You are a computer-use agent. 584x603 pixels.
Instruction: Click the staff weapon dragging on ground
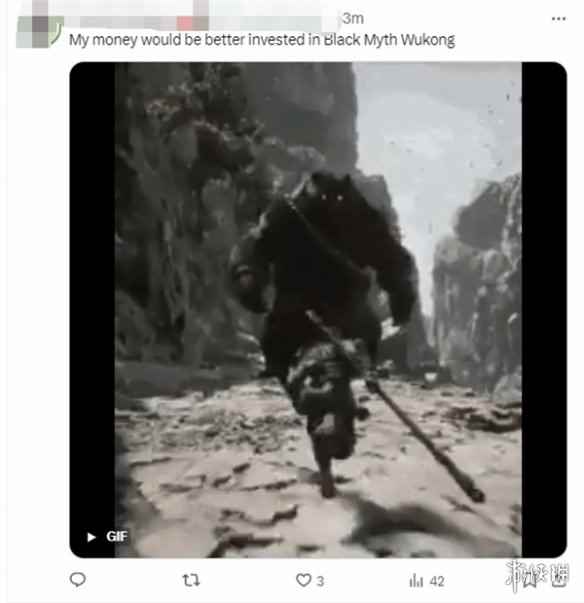(424, 441)
